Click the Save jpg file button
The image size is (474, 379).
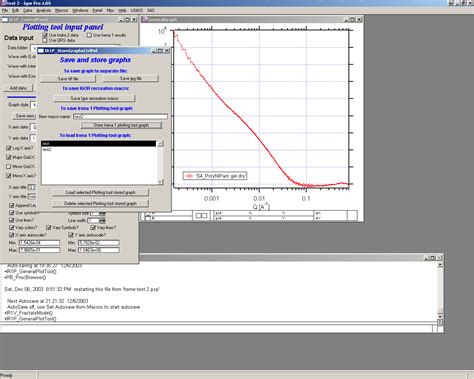(131, 79)
